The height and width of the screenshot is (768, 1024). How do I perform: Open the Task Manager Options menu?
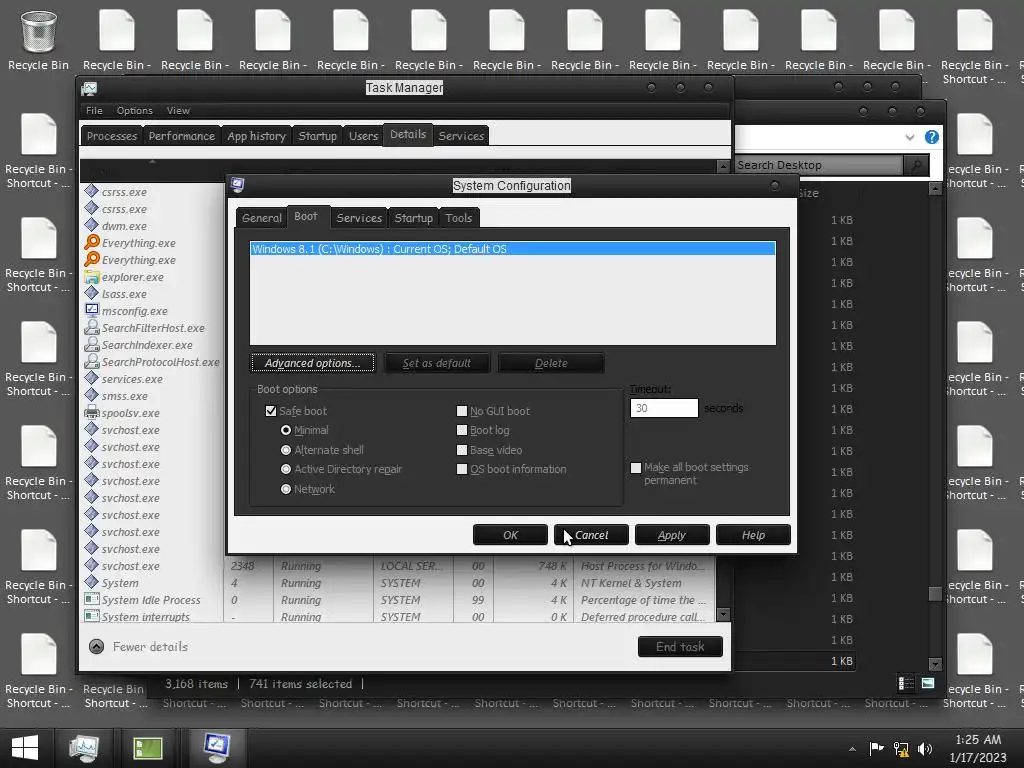point(135,110)
